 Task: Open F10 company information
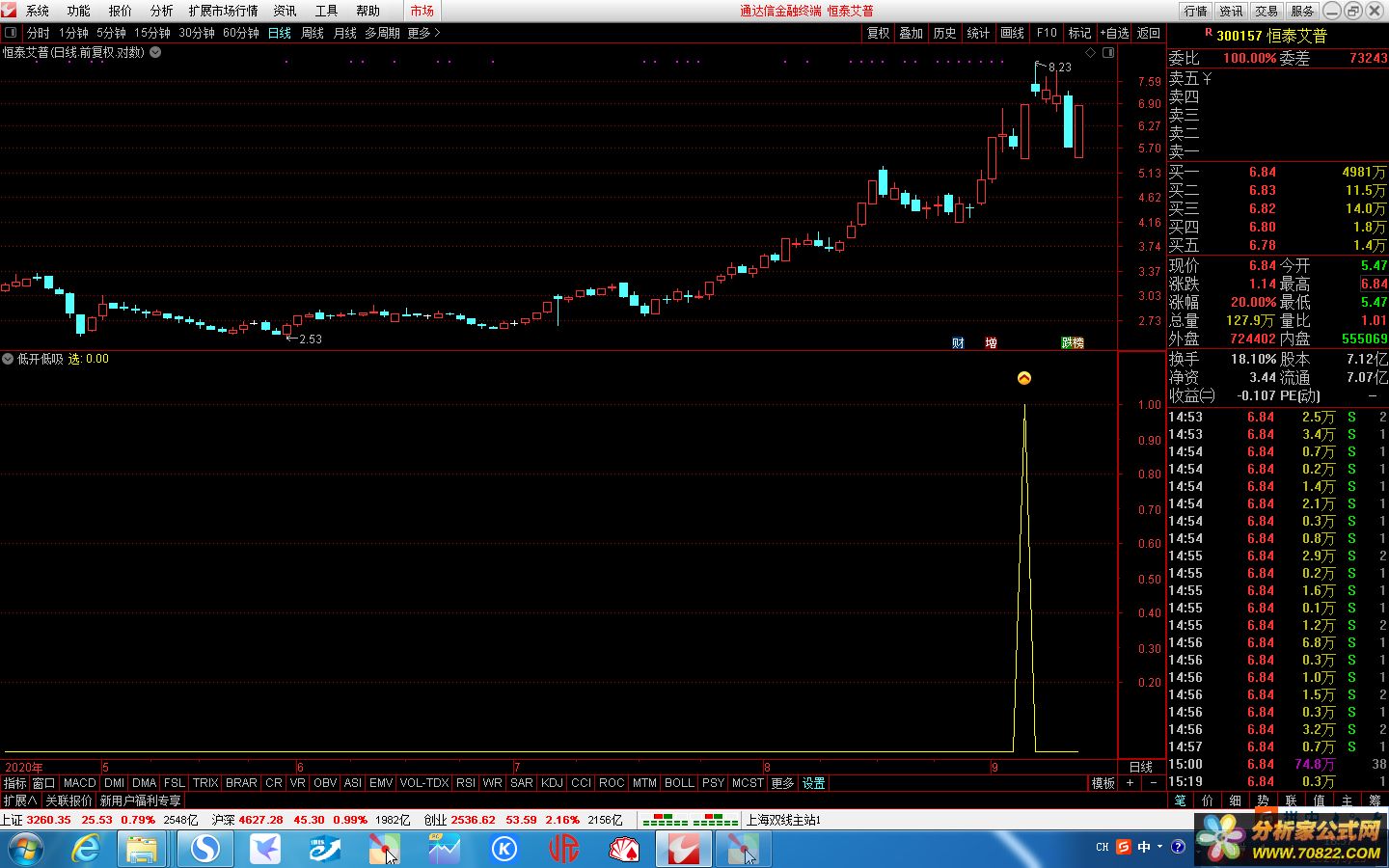pos(1047,33)
